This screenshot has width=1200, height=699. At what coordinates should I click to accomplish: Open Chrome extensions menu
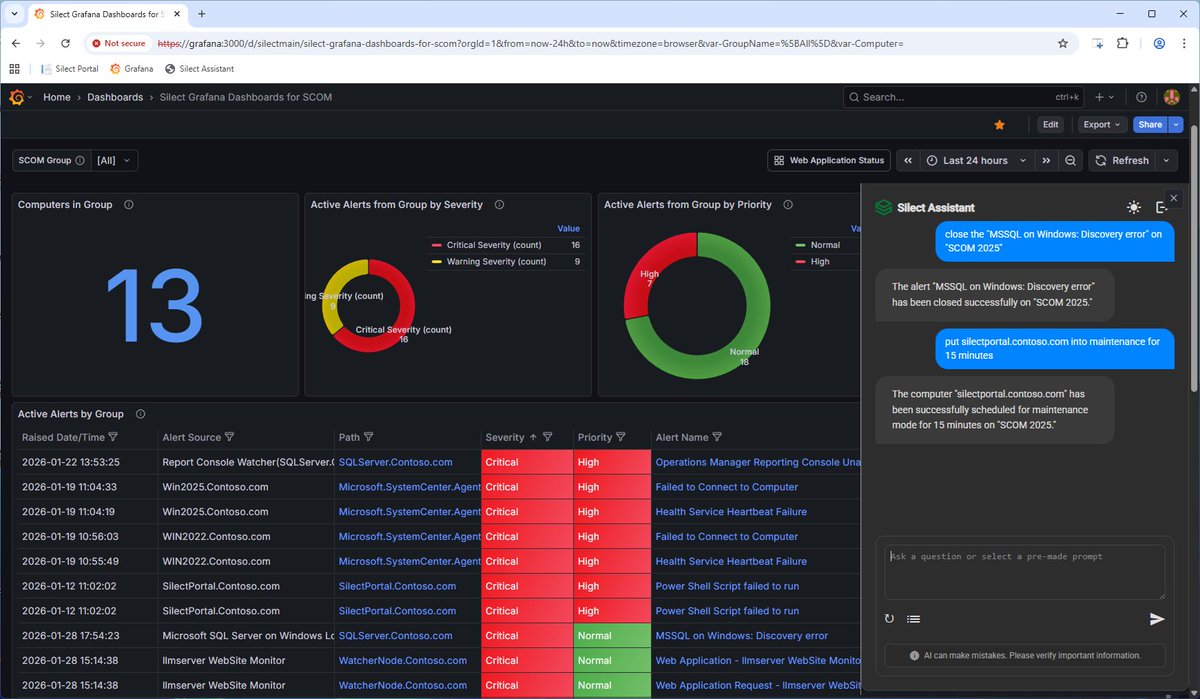(1122, 43)
